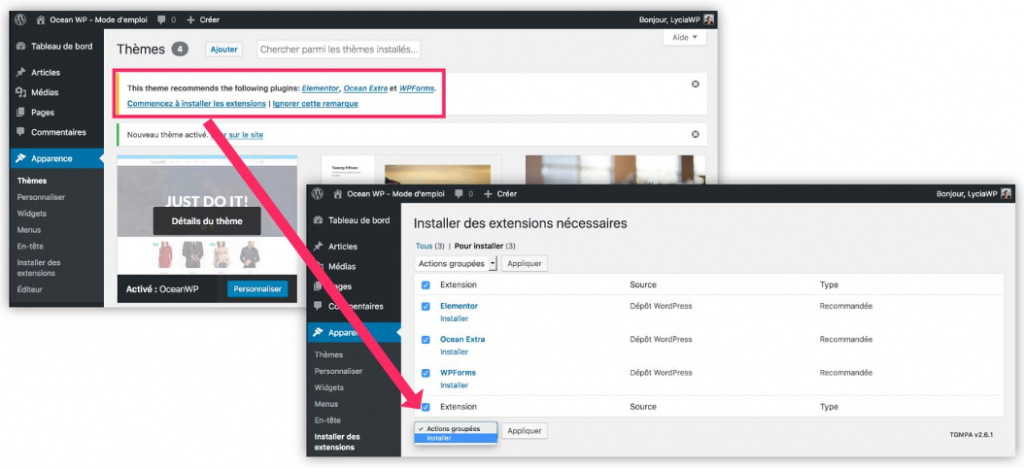Click the top Appliquer button
This screenshot has width=1024, height=468.
524,264
